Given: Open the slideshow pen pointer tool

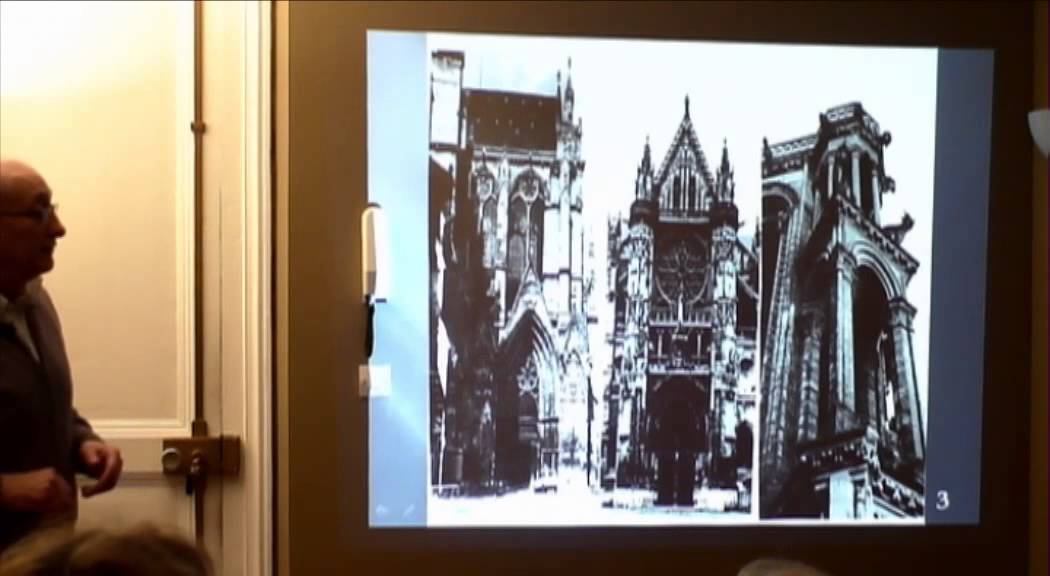Looking at the screenshot, I should [408, 510].
